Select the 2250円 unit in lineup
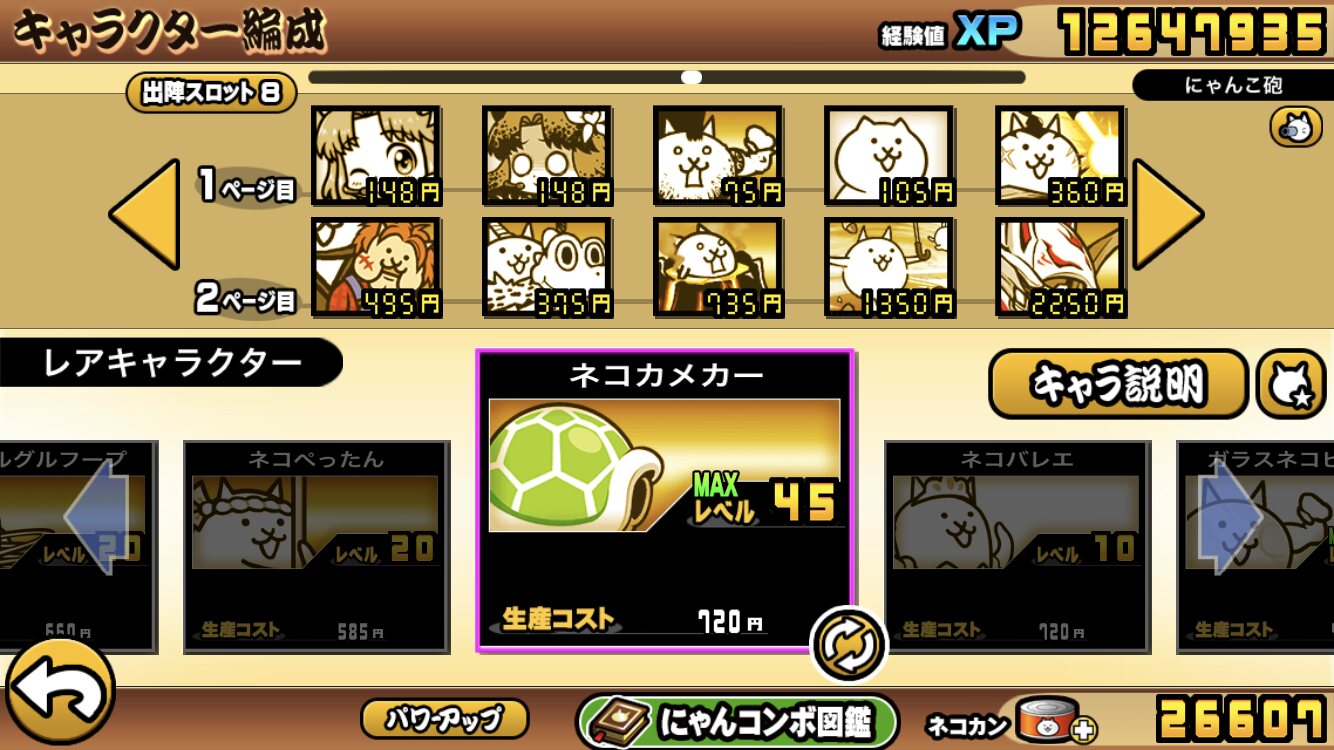The width and height of the screenshot is (1334, 750). point(1060,268)
